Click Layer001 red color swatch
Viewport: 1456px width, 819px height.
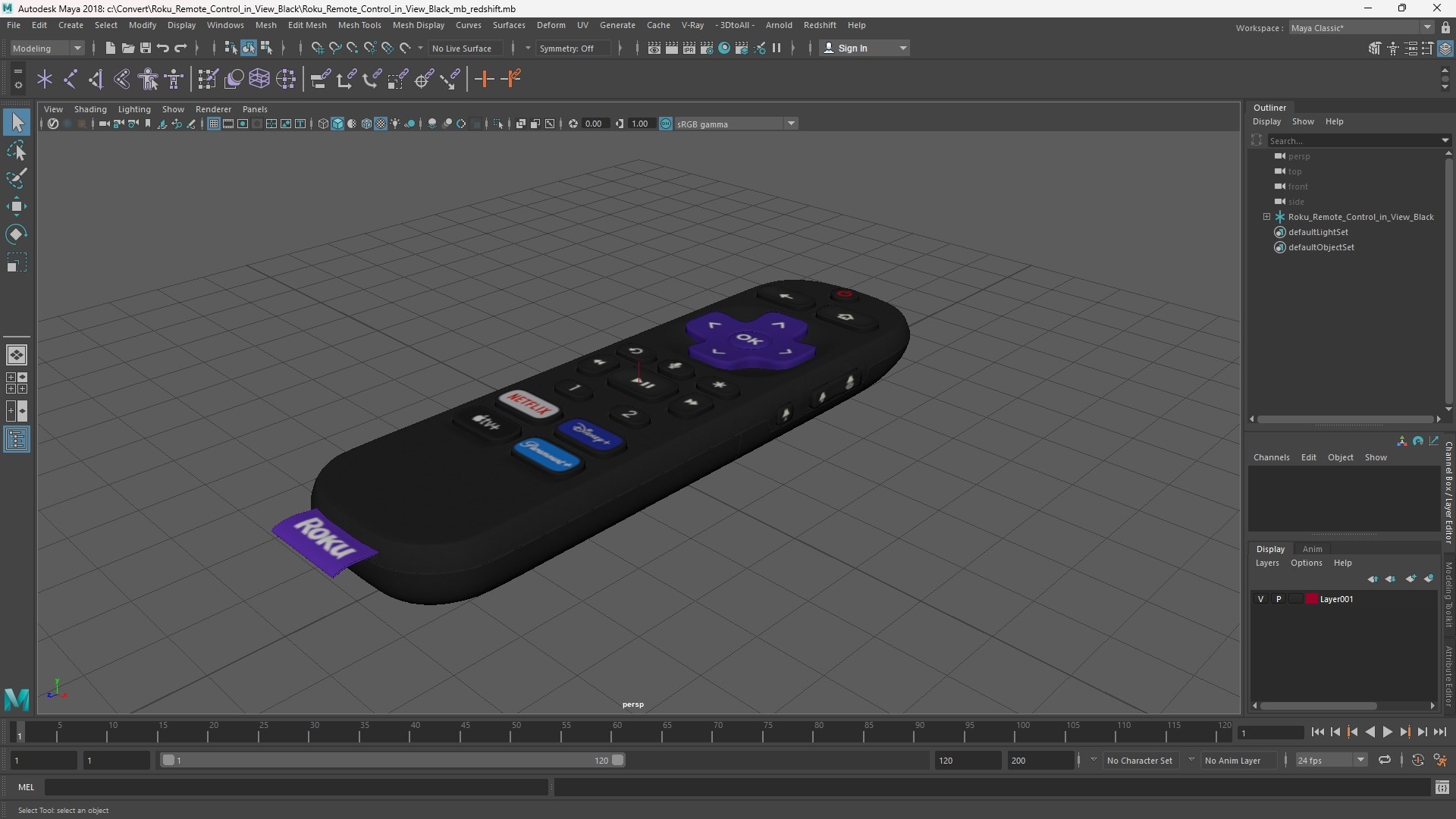(1311, 599)
